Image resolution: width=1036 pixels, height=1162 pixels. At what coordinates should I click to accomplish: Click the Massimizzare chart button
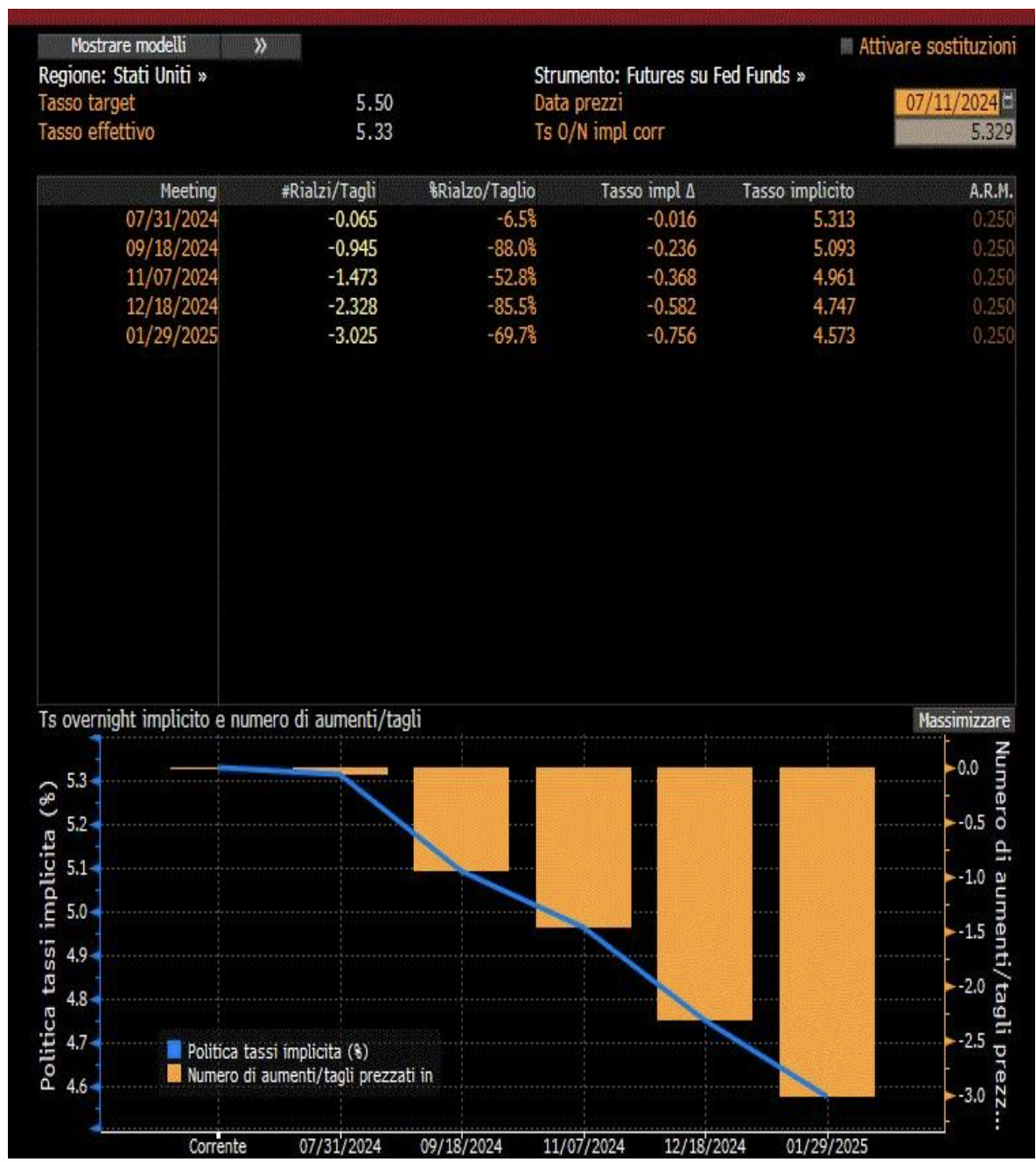tap(963, 720)
